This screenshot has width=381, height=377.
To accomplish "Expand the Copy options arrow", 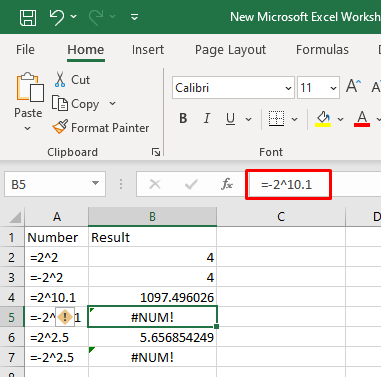I will click(113, 104).
